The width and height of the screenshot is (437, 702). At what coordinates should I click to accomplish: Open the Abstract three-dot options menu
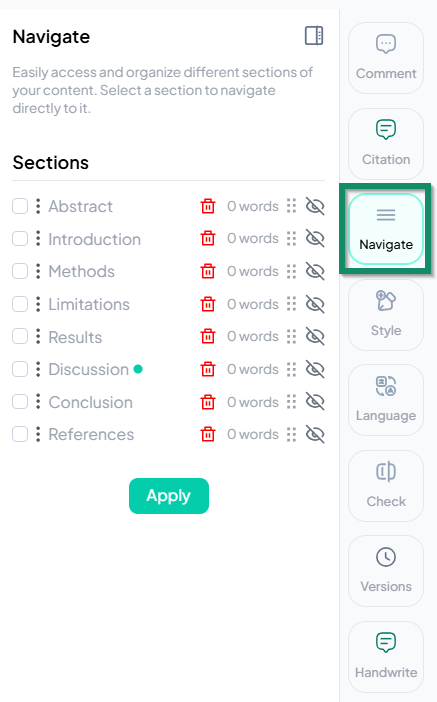38,206
